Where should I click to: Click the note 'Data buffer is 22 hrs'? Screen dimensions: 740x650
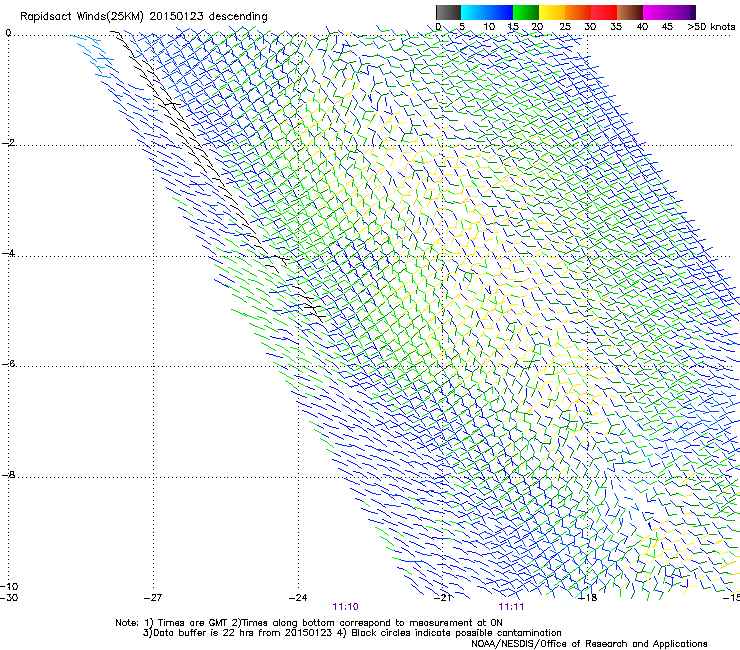point(204,633)
